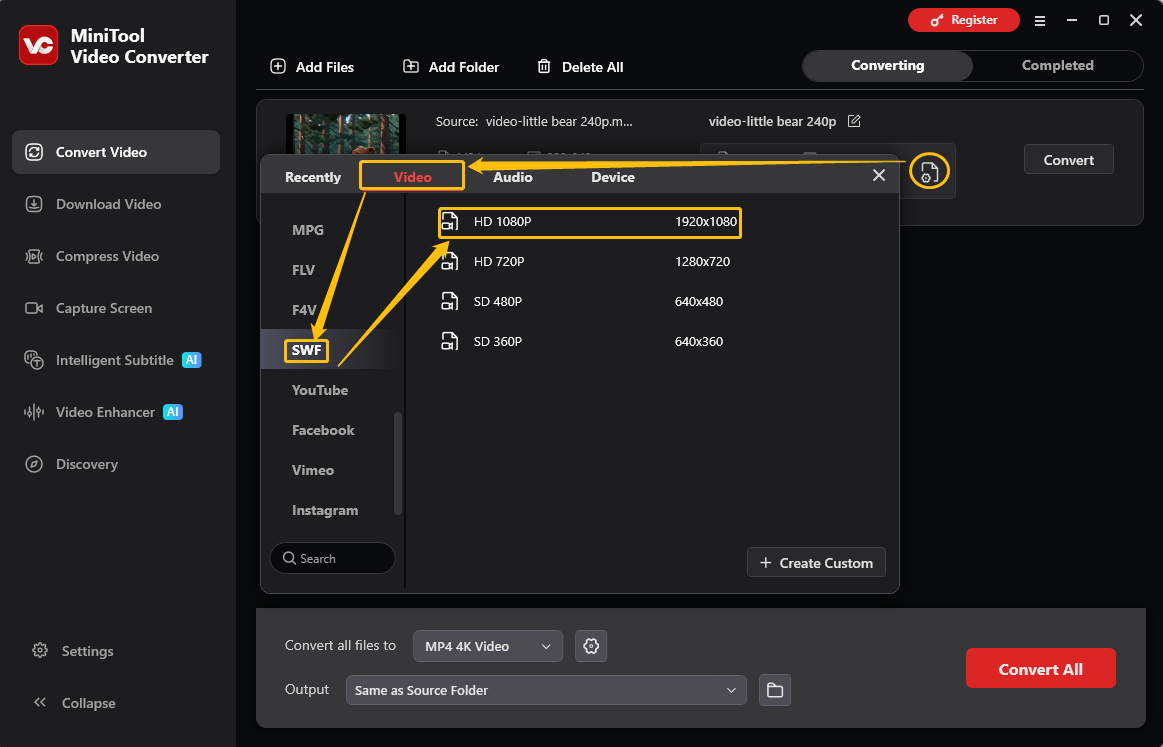This screenshot has height=747, width=1163.
Task: Click the Download Video icon
Action: pyautogui.click(x=34, y=204)
